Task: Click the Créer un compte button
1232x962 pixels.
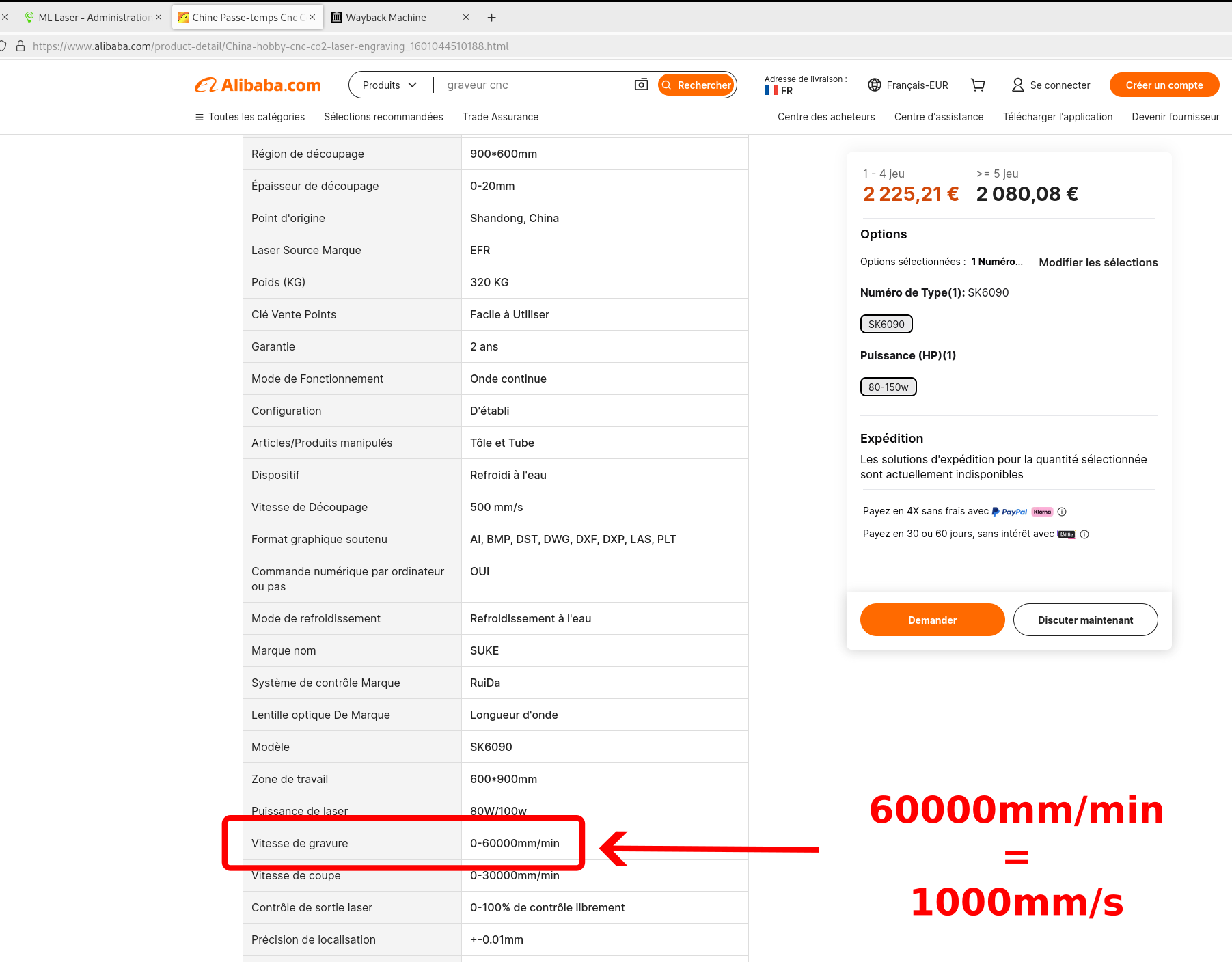Action: coord(1164,85)
